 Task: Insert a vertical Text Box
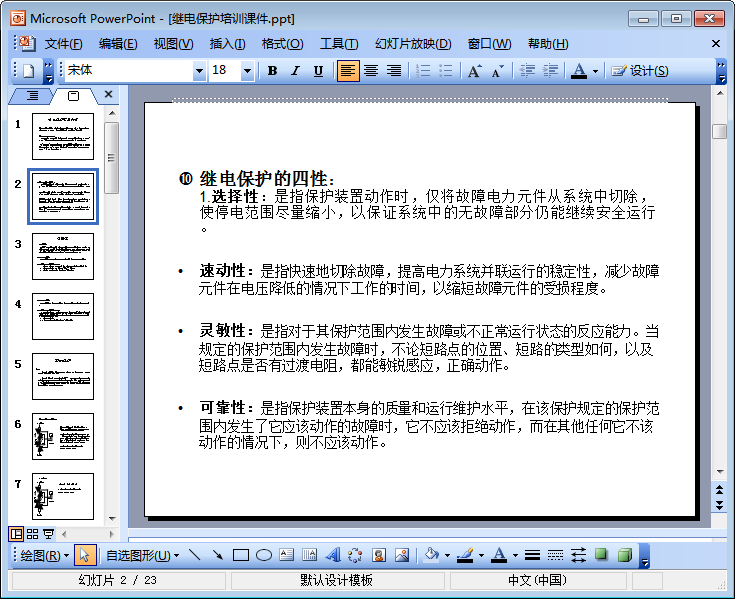click(309, 555)
